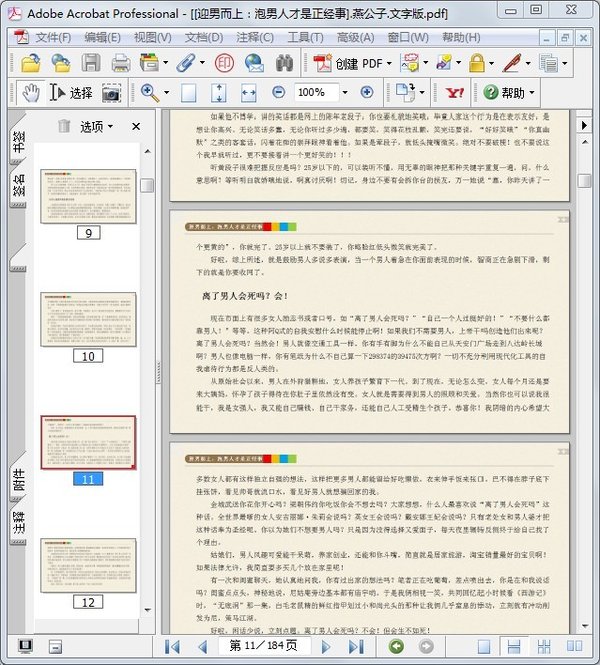Select the Snapshot camera tool

(x=112, y=92)
